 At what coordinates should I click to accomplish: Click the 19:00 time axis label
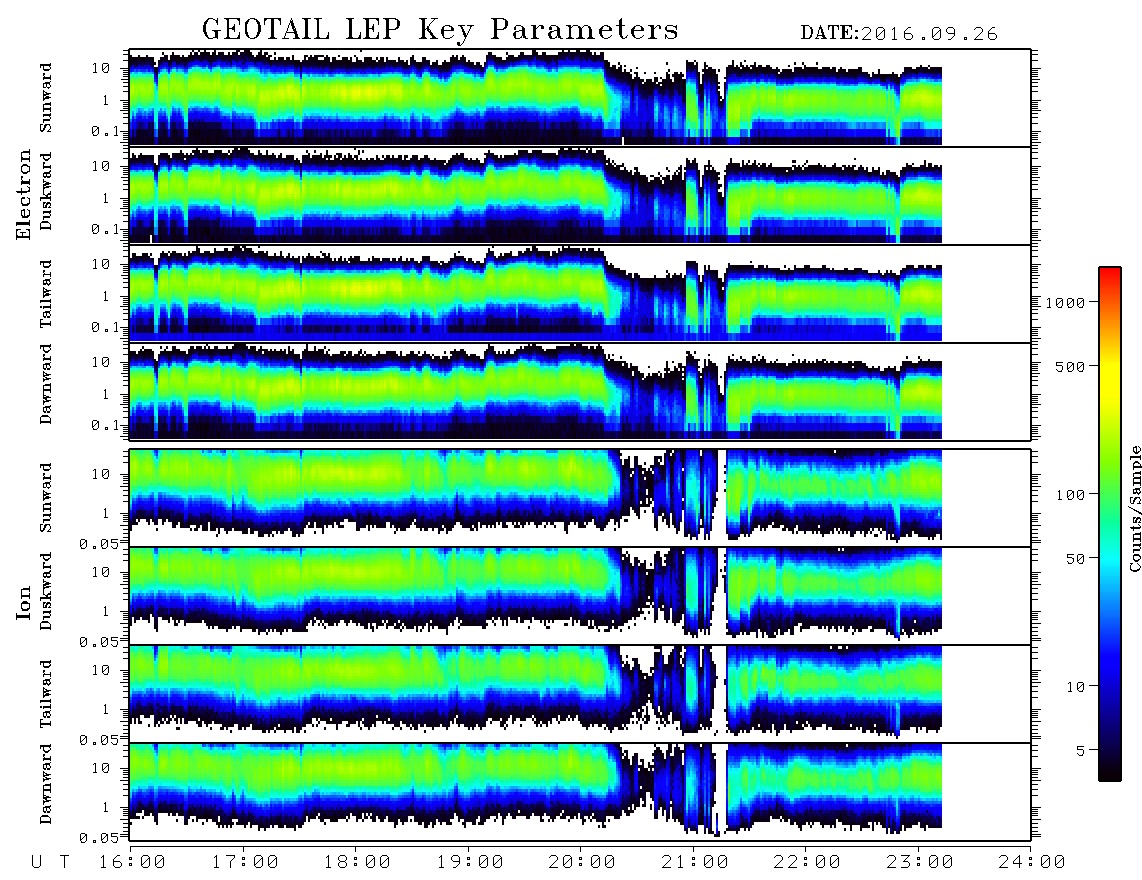pyautogui.click(x=470, y=863)
